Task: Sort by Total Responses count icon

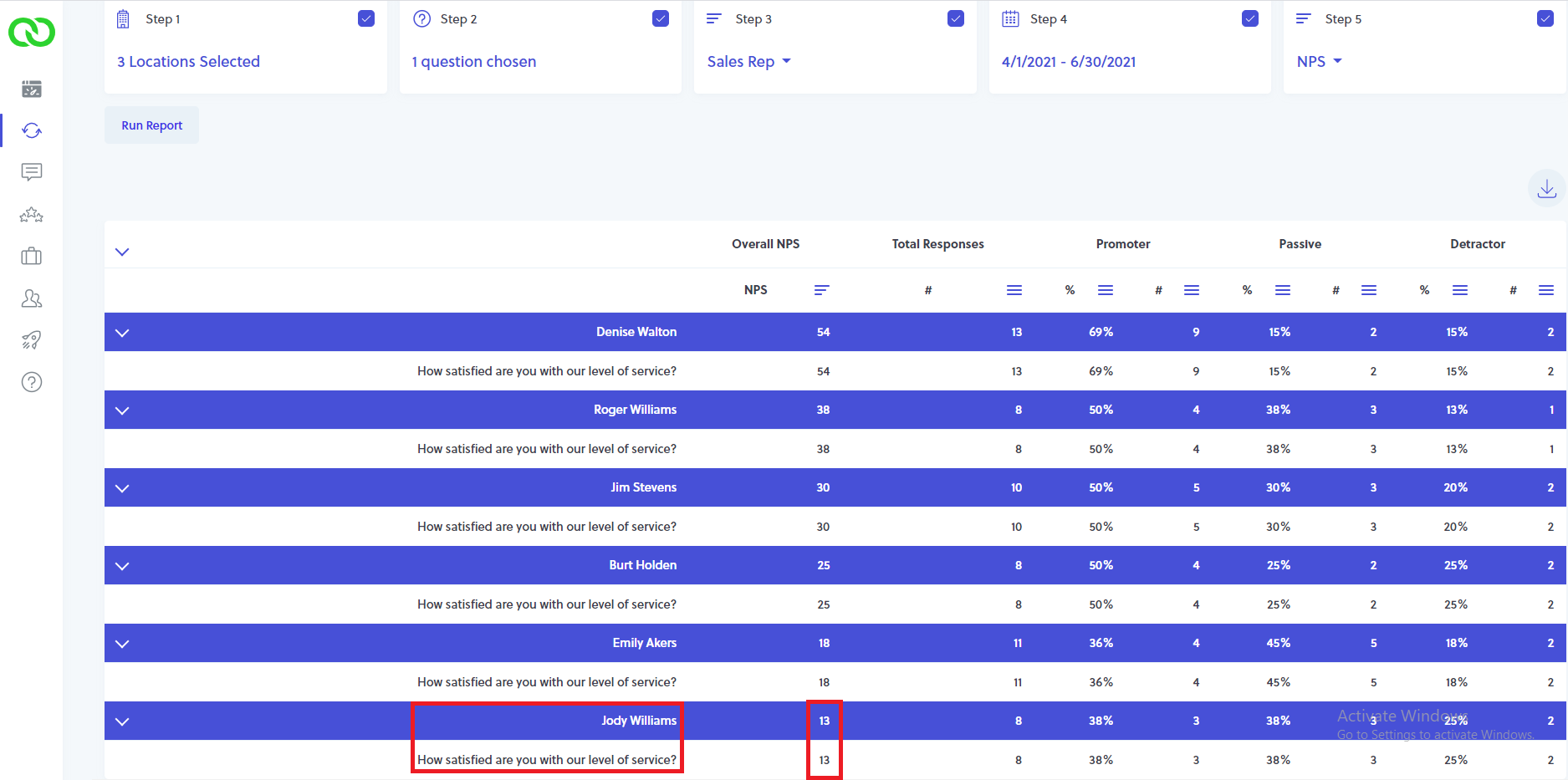Action: pos(1014,290)
